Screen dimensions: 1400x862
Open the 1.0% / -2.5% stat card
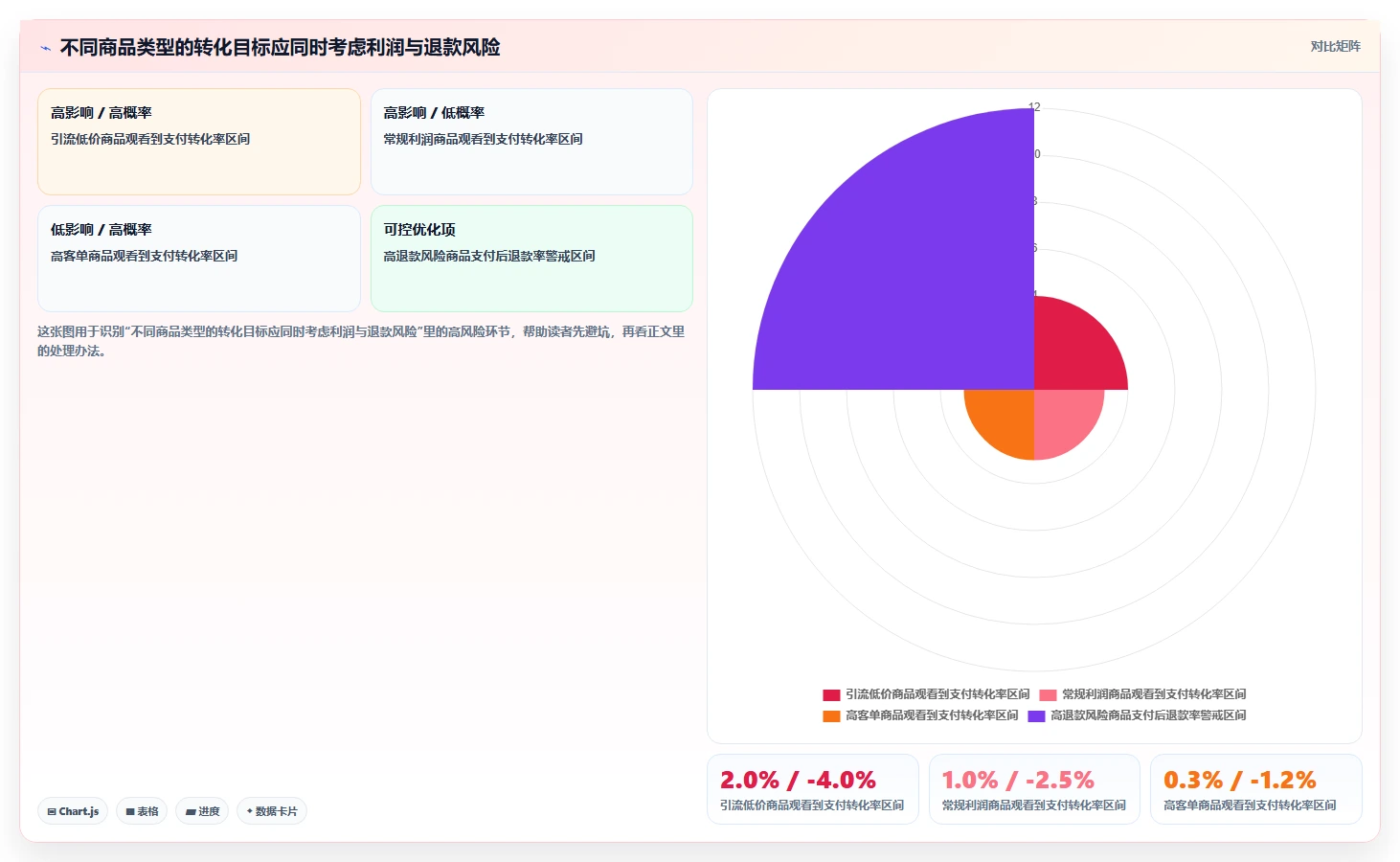[x=1034, y=789]
